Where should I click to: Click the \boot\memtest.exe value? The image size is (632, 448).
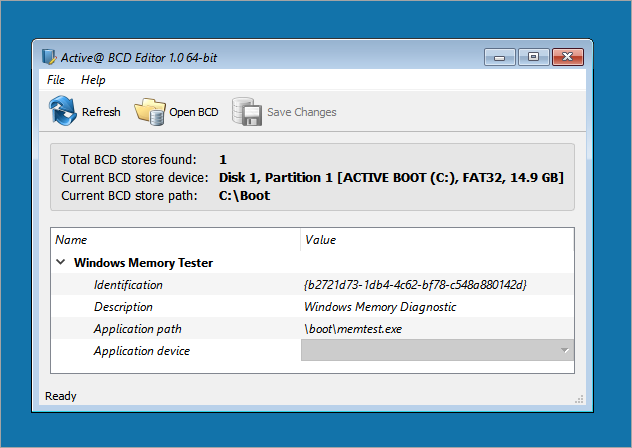(x=353, y=329)
